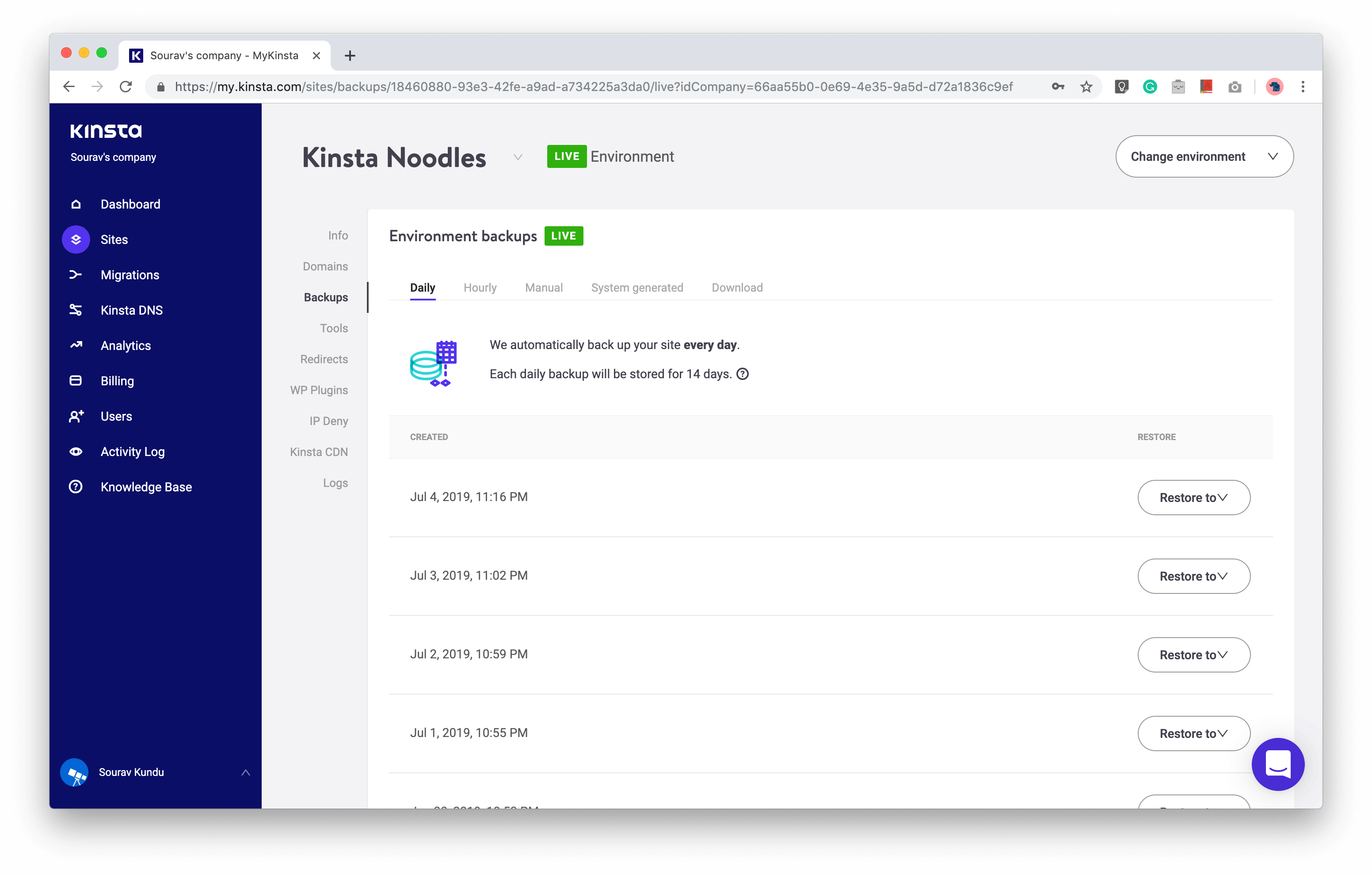Image resolution: width=1372 pixels, height=874 pixels.
Task: Open Restore to for Jul 2 backup
Action: pos(1194,654)
